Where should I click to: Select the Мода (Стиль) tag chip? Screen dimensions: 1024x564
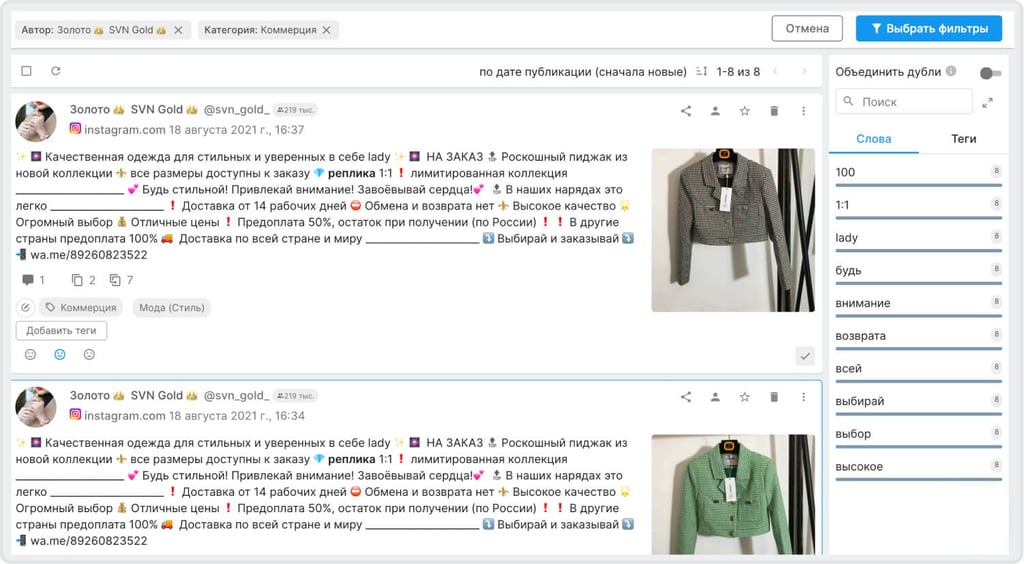point(172,307)
